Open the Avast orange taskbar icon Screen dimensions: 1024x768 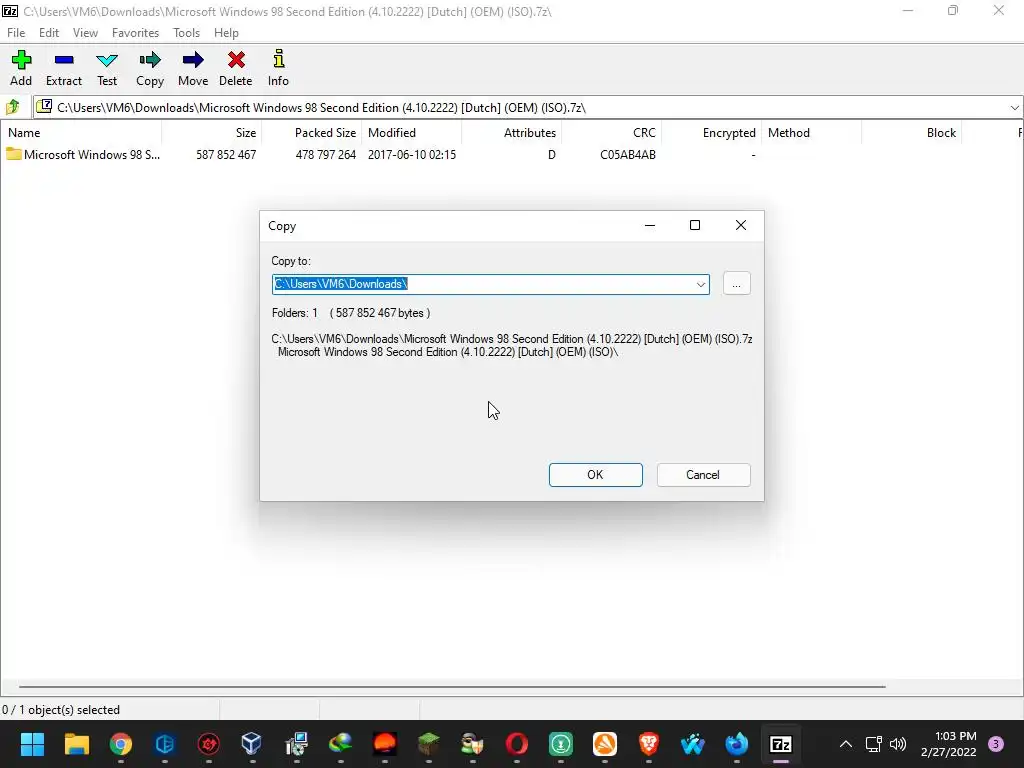tap(605, 744)
